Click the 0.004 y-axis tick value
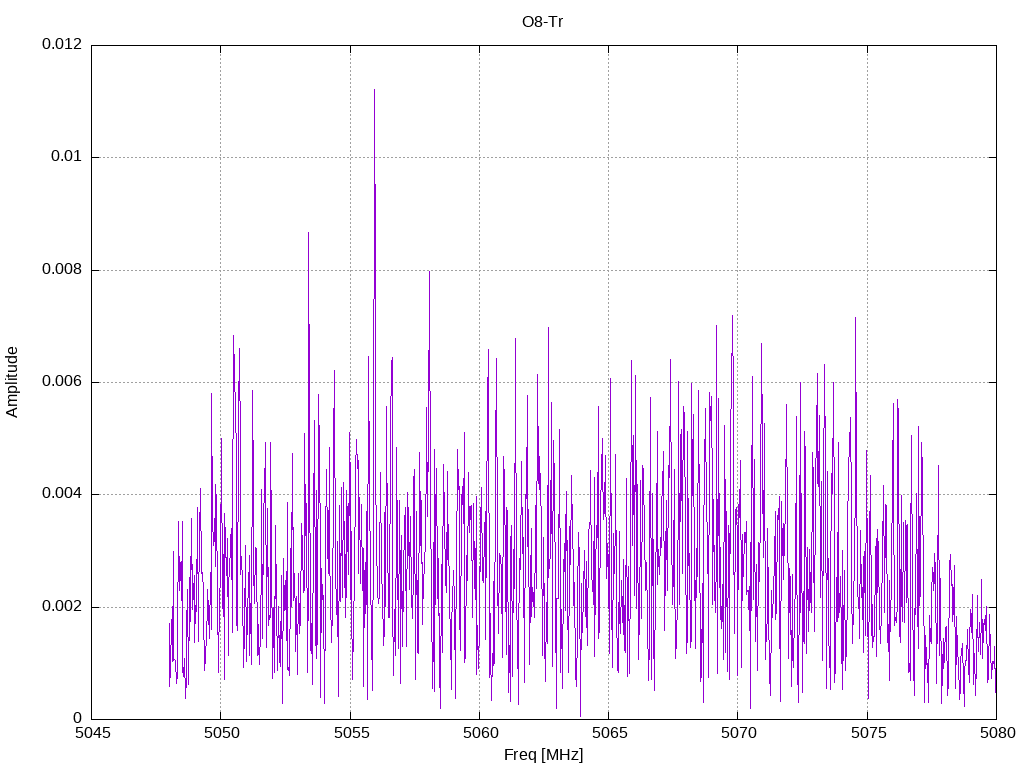Viewport: 1024px width, 768px height. point(62,494)
